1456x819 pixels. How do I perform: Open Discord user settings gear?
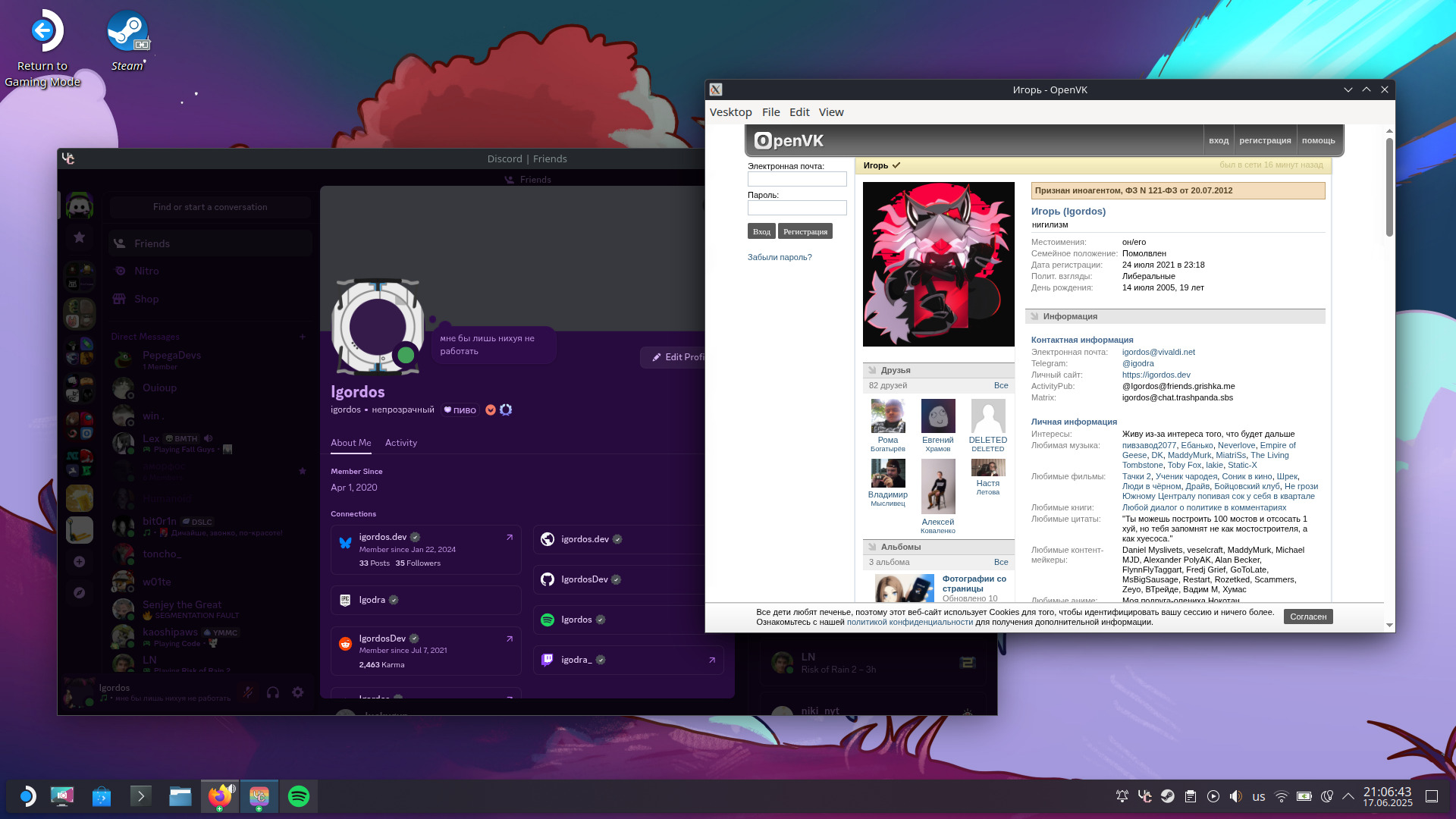coord(298,692)
